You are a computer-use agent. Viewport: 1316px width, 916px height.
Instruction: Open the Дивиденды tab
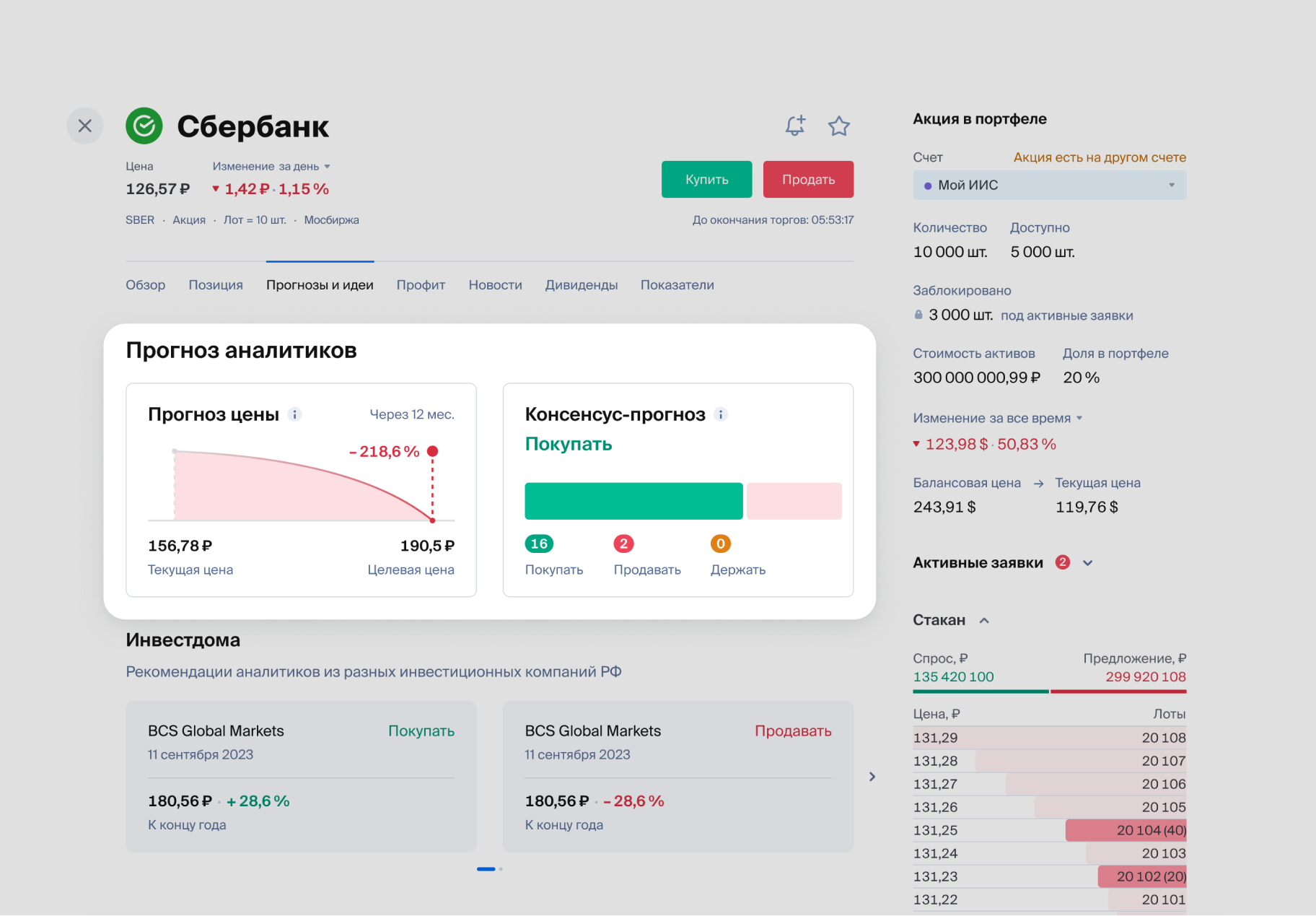click(582, 285)
